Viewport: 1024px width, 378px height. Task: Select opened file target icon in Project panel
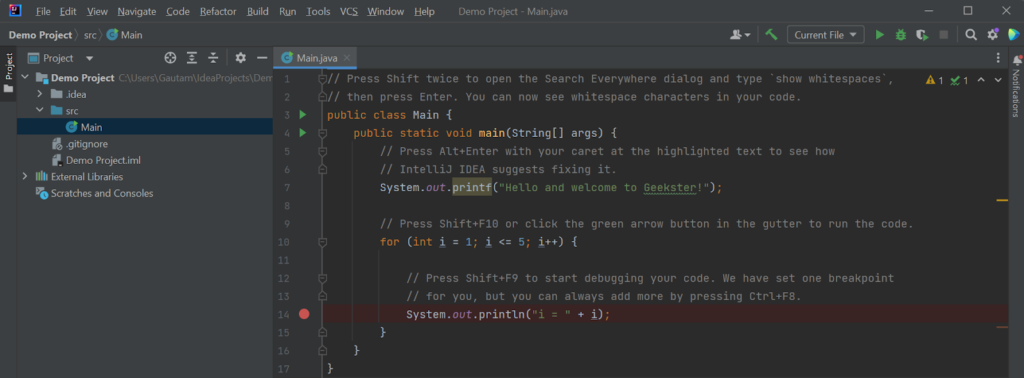(x=170, y=58)
